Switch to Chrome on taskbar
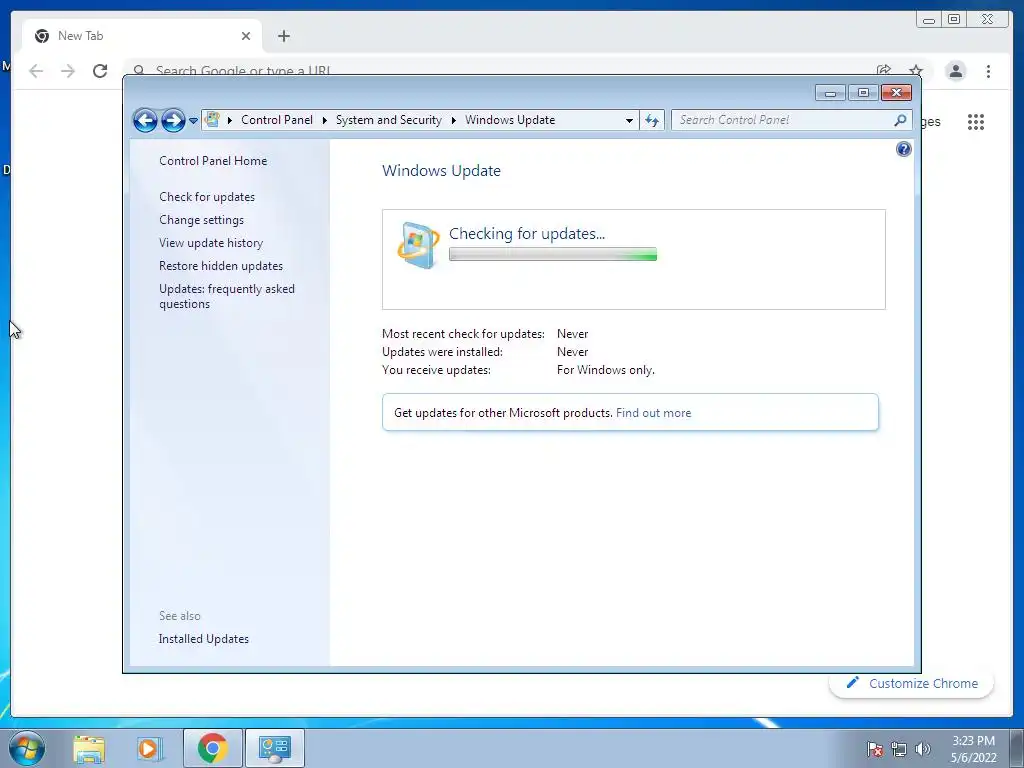Image resolution: width=1024 pixels, height=768 pixels. tap(212, 748)
